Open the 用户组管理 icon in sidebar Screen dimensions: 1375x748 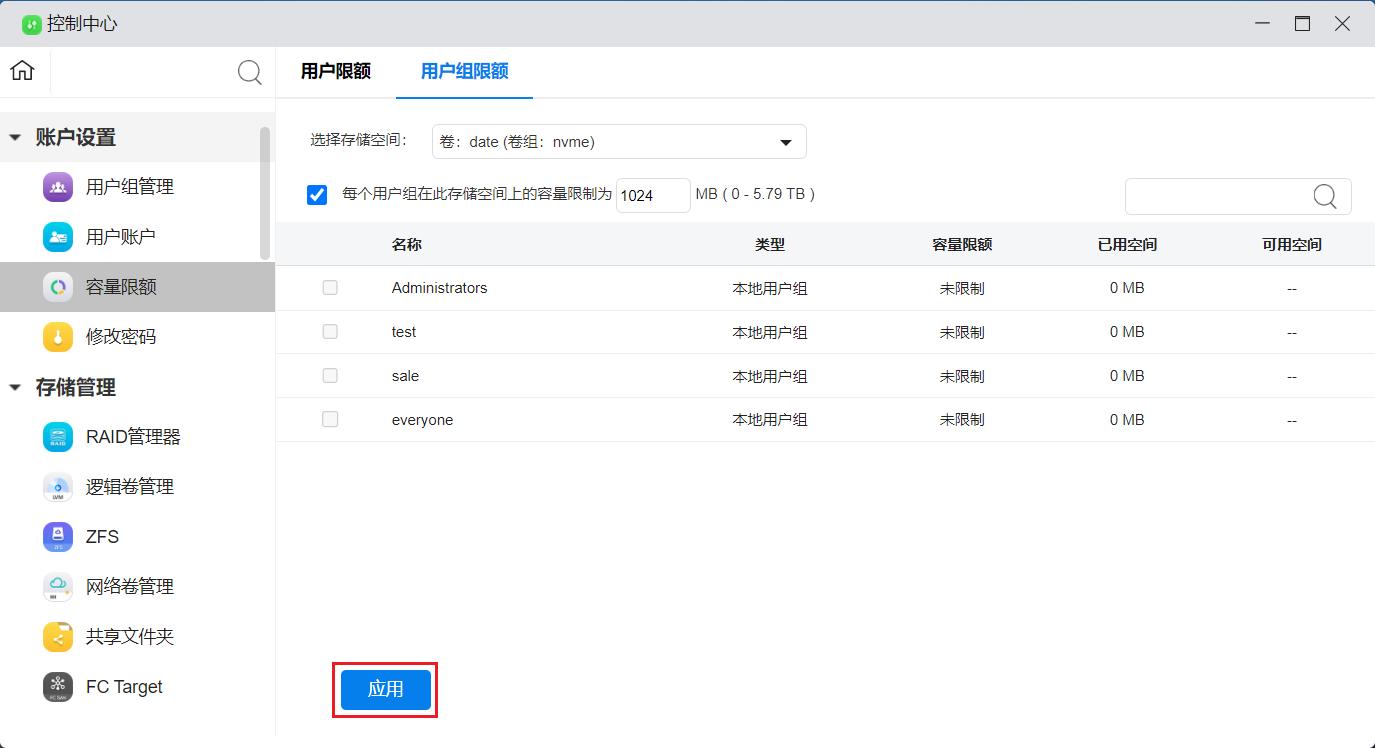point(57,186)
